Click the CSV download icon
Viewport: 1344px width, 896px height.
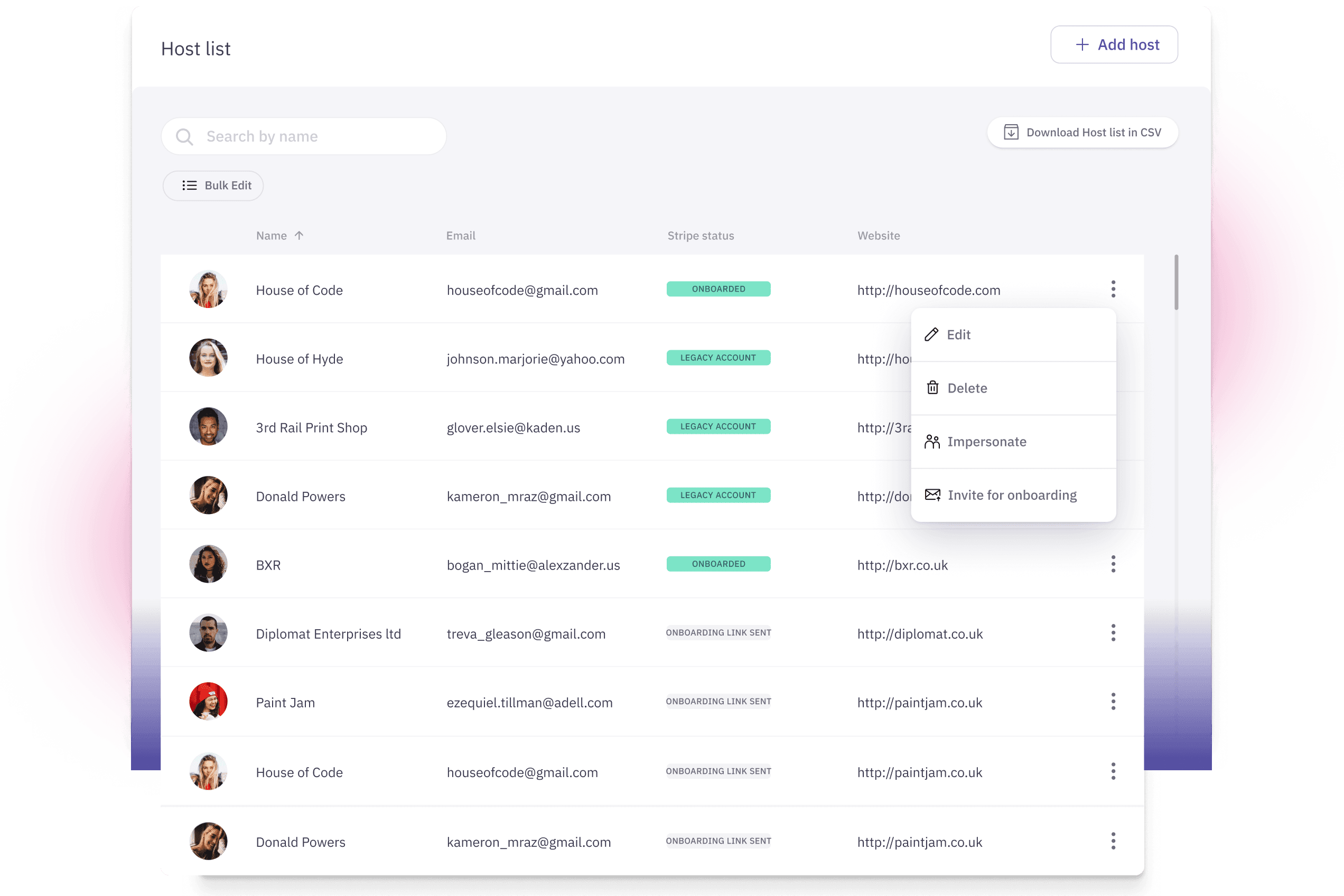(x=1011, y=133)
